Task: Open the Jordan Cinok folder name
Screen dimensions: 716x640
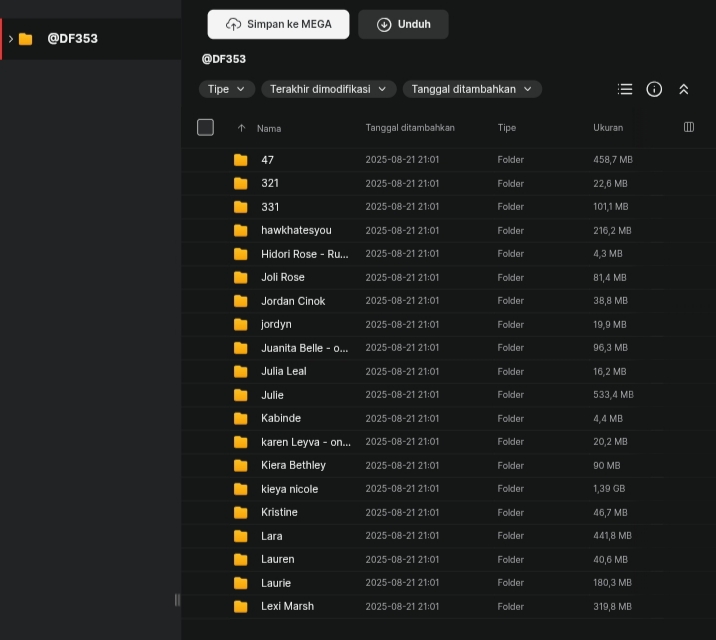Action: (293, 301)
